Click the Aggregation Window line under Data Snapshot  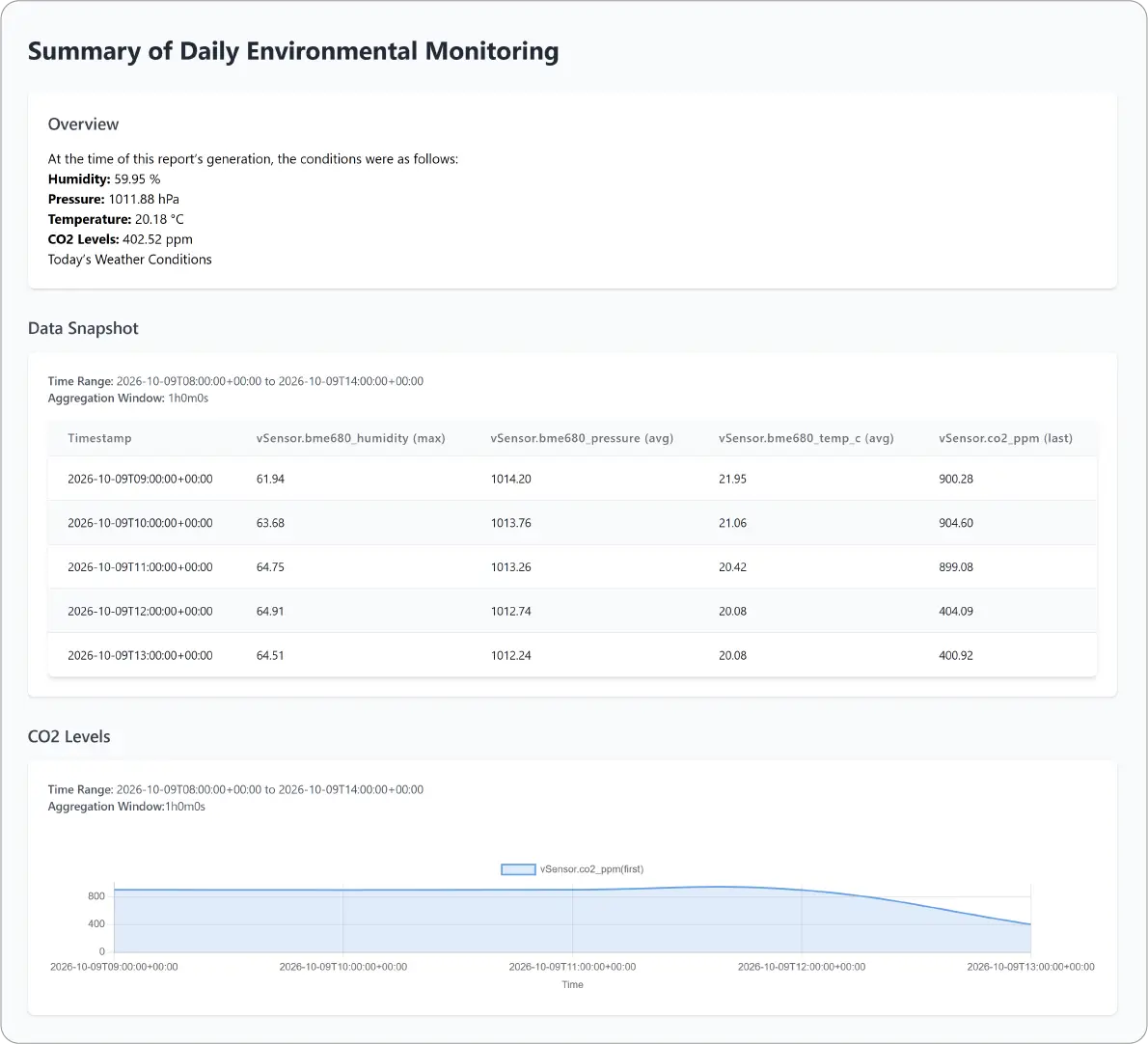pos(128,398)
